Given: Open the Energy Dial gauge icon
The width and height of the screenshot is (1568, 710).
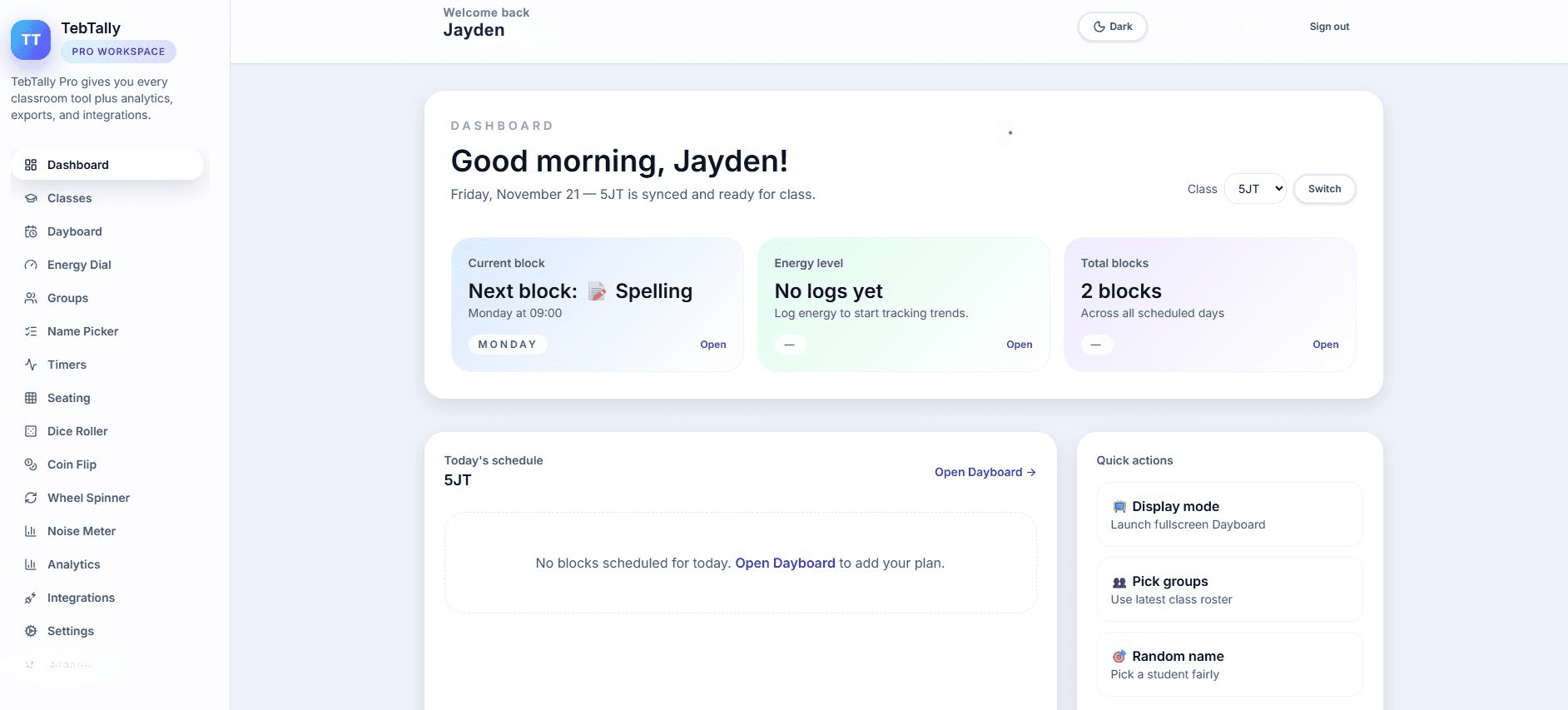Looking at the screenshot, I should (31, 265).
